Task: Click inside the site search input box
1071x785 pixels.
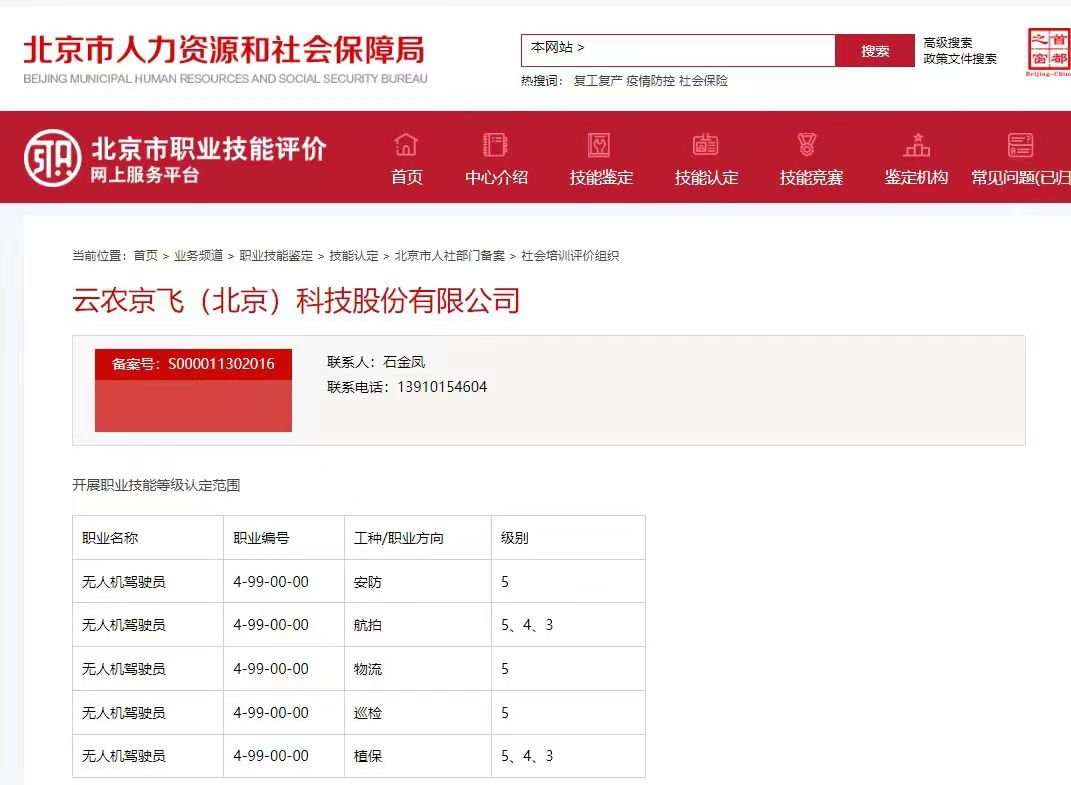Action: 700,47
